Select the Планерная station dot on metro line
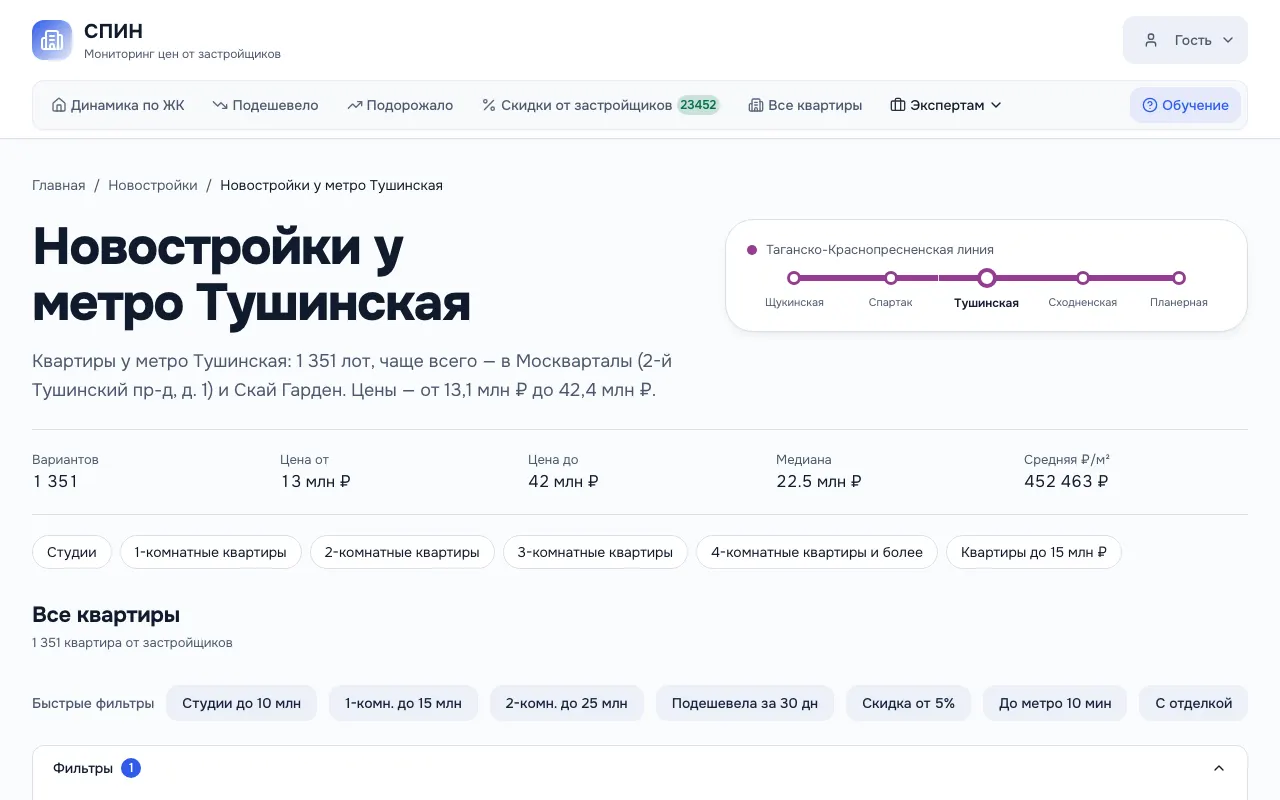The image size is (1280, 800). [1179, 278]
